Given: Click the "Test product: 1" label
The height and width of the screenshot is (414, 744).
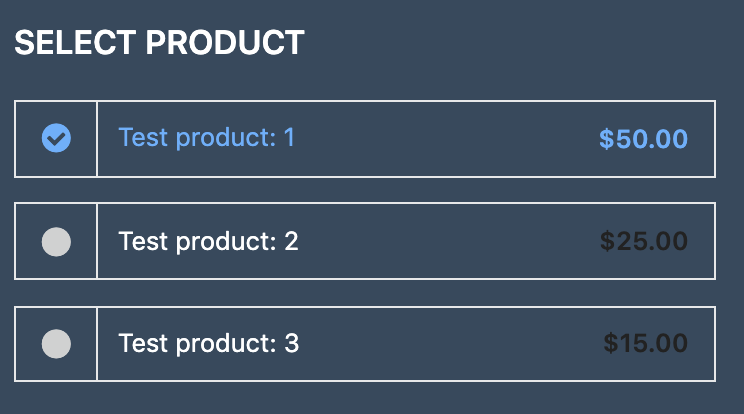Looking at the screenshot, I should click(206, 137).
